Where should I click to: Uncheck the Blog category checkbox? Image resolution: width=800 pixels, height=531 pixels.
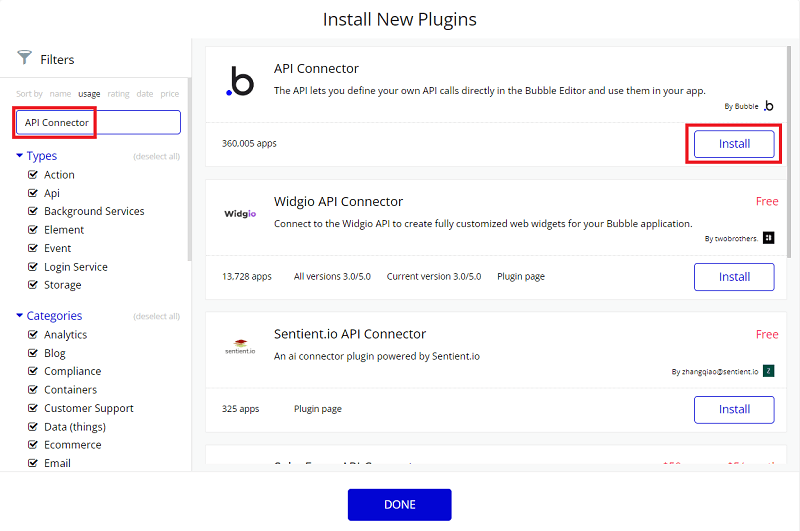click(33, 353)
